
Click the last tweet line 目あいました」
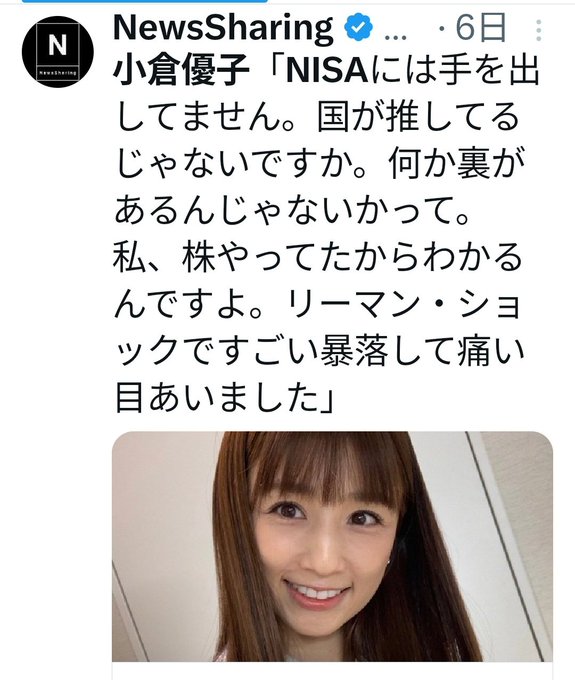[x=224, y=397]
